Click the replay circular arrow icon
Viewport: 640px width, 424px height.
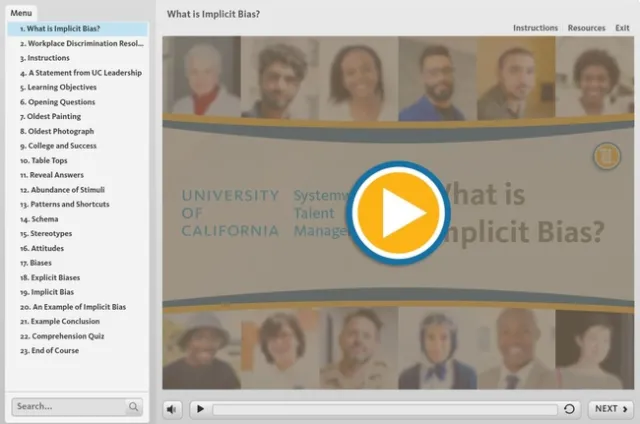pos(570,409)
